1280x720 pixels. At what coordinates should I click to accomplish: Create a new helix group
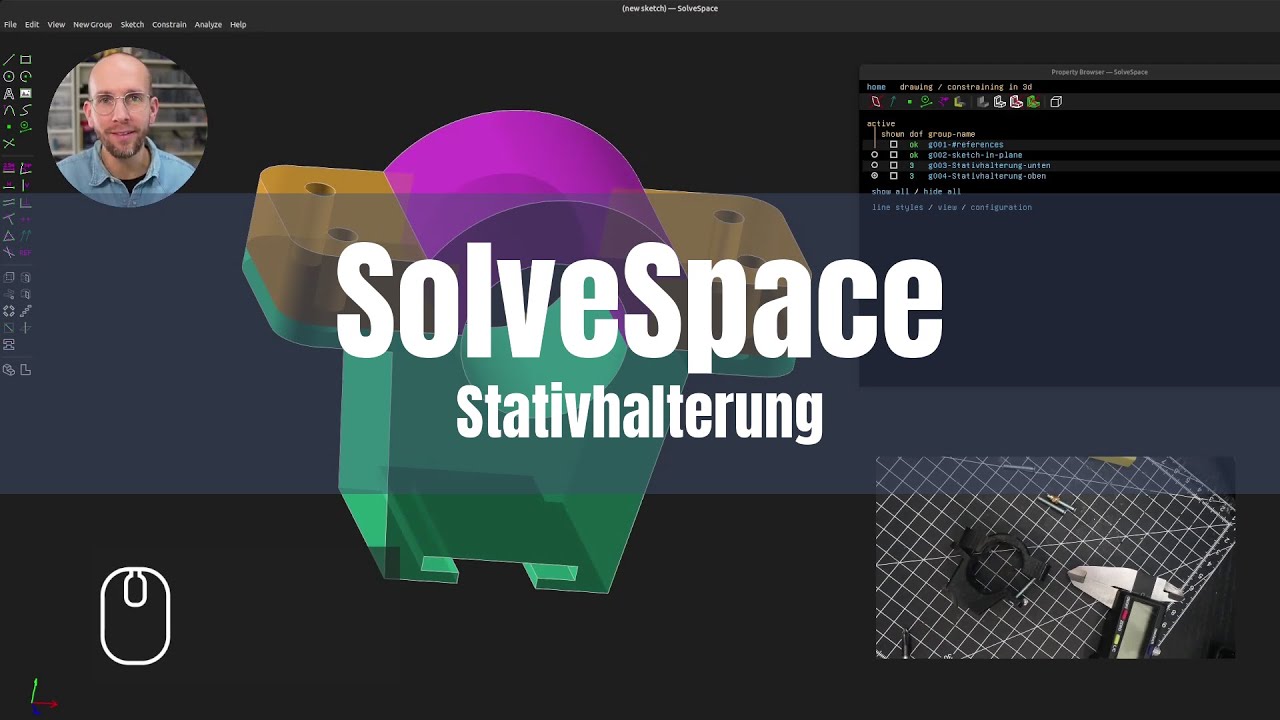click(9, 294)
